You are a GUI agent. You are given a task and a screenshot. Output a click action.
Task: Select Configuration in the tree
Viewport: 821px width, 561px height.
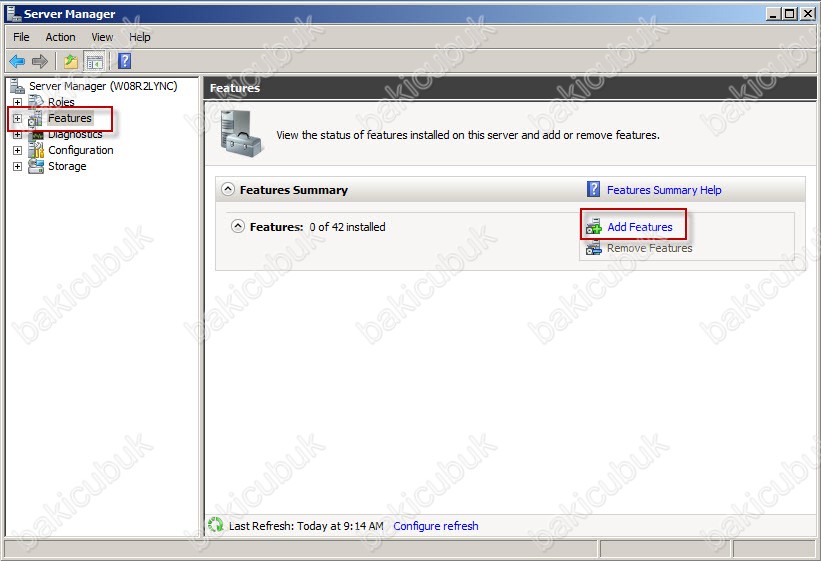(81, 150)
